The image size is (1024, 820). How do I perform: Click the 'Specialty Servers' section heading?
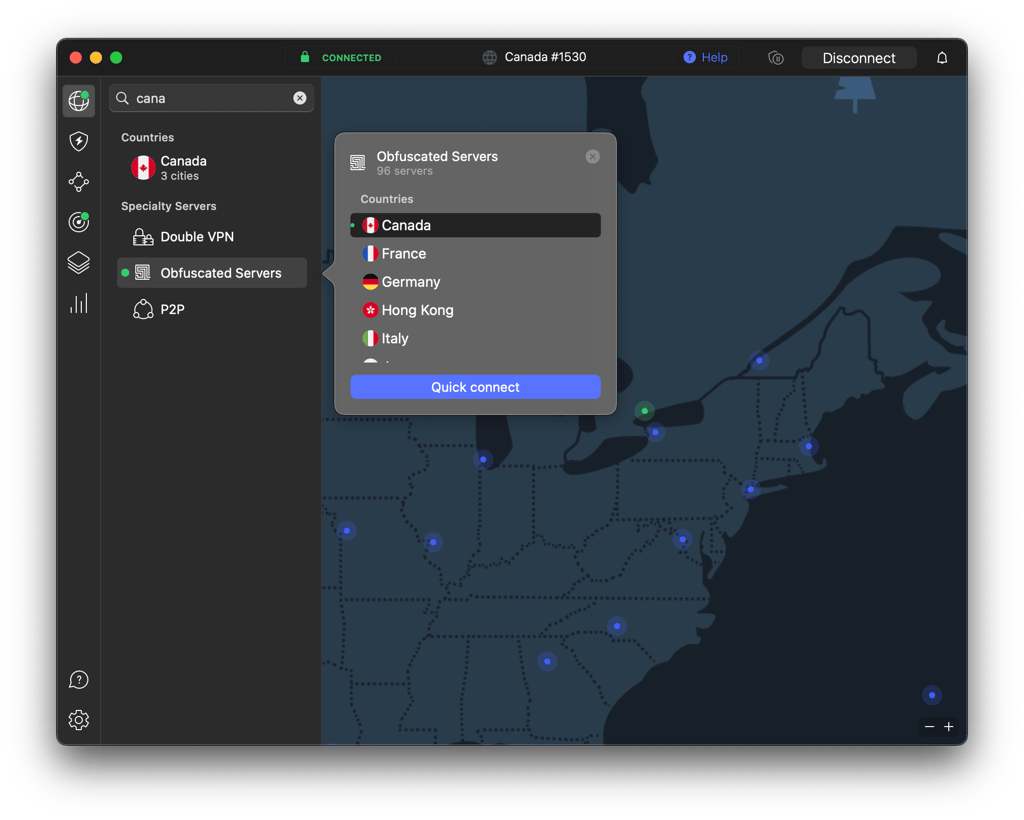coord(168,206)
